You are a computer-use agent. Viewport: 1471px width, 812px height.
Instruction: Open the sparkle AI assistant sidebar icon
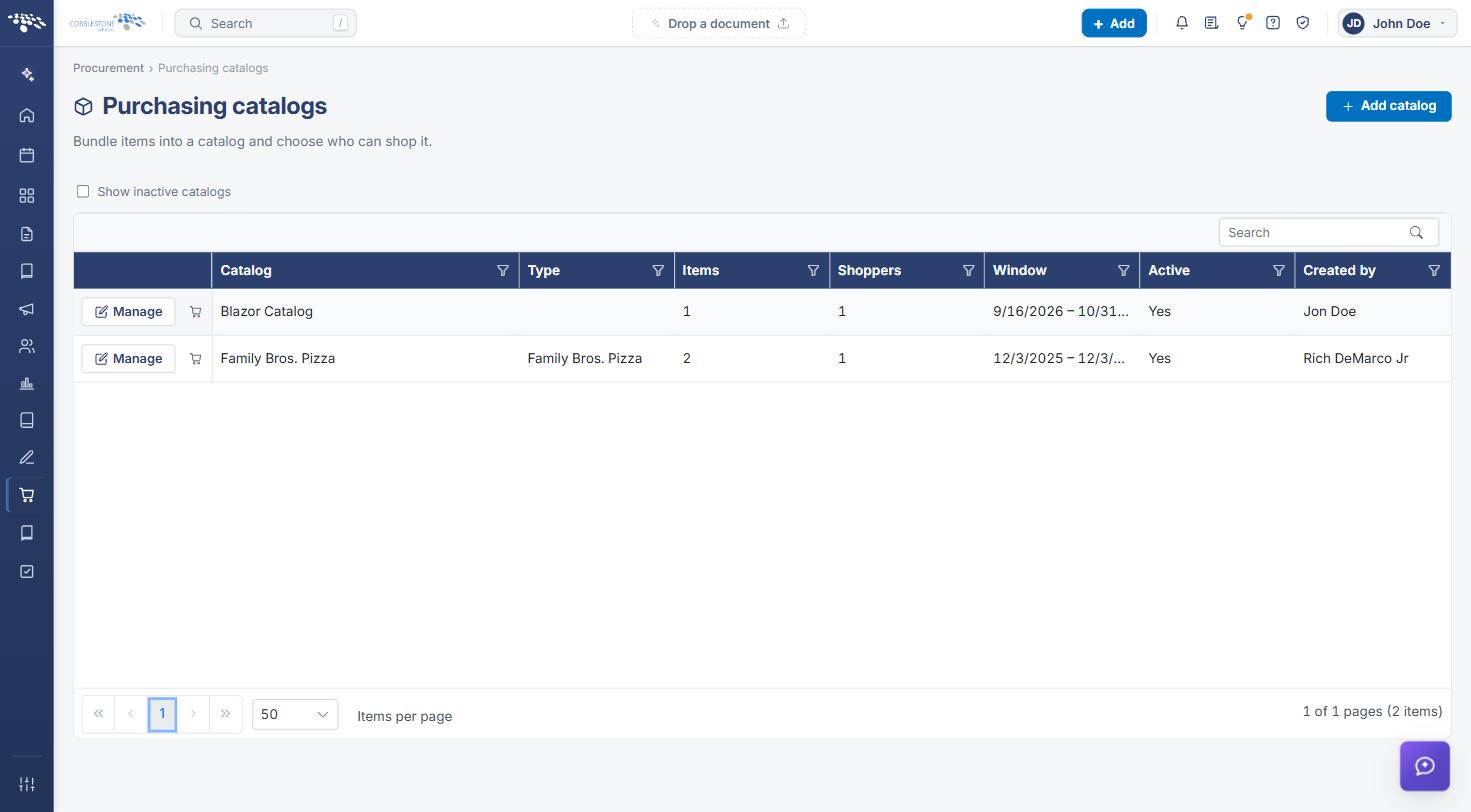coord(27,75)
